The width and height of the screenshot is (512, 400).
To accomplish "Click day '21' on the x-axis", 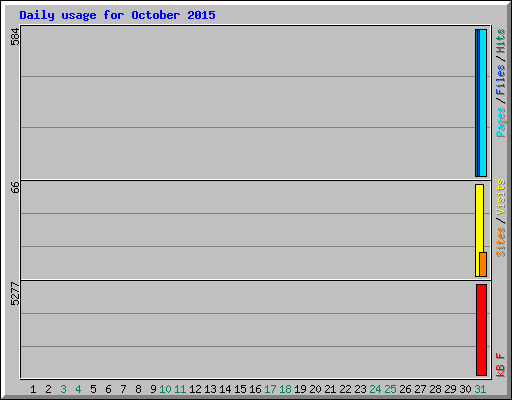I will (x=330, y=389).
